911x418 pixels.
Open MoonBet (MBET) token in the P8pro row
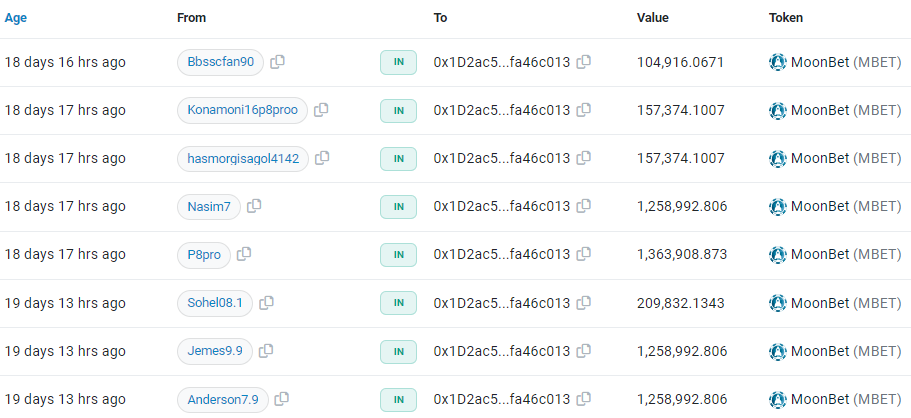click(846, 255)
